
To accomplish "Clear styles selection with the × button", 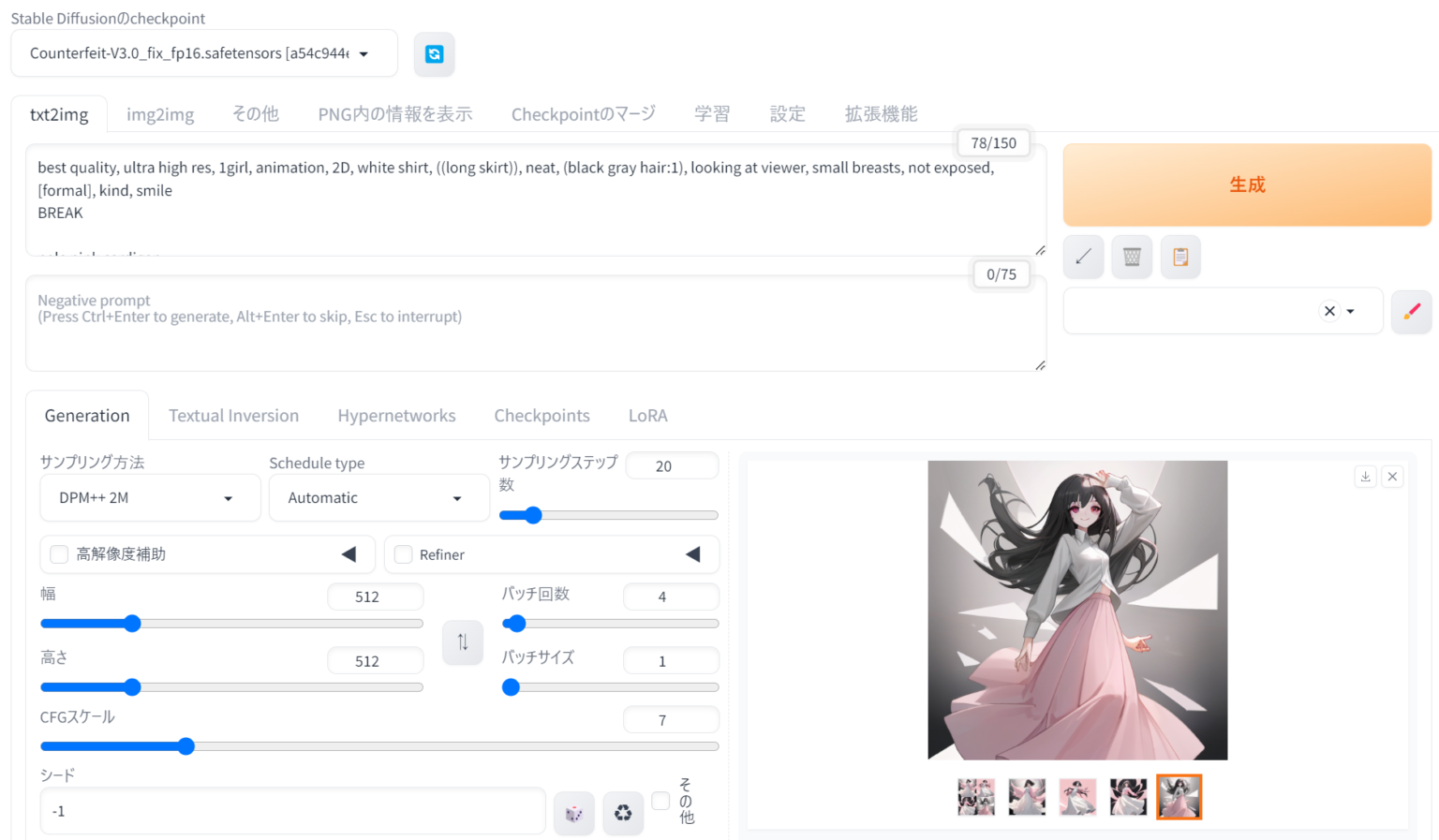I will (1329, 311).
